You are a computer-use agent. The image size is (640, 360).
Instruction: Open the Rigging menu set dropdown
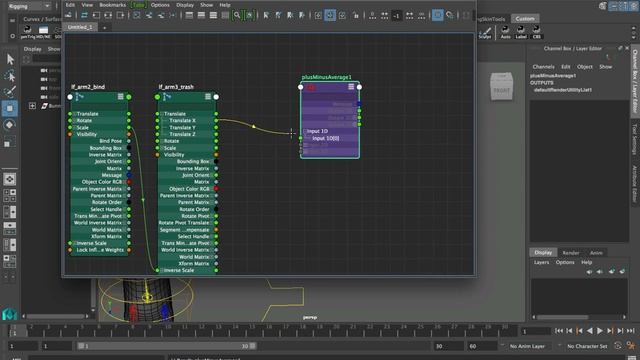point(29,6)
